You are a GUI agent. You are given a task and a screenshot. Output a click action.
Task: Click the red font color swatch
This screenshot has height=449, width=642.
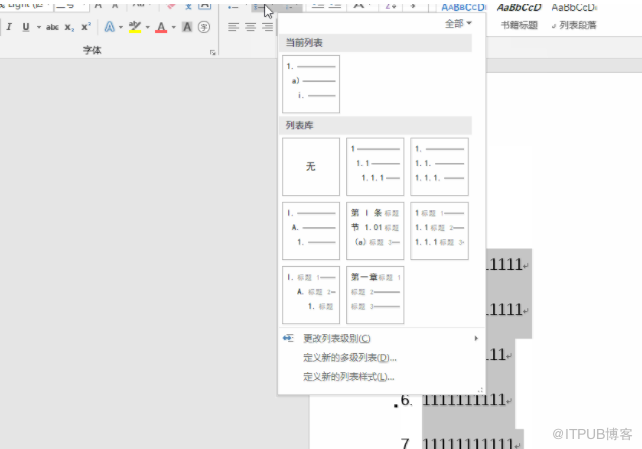click(160, 27)
